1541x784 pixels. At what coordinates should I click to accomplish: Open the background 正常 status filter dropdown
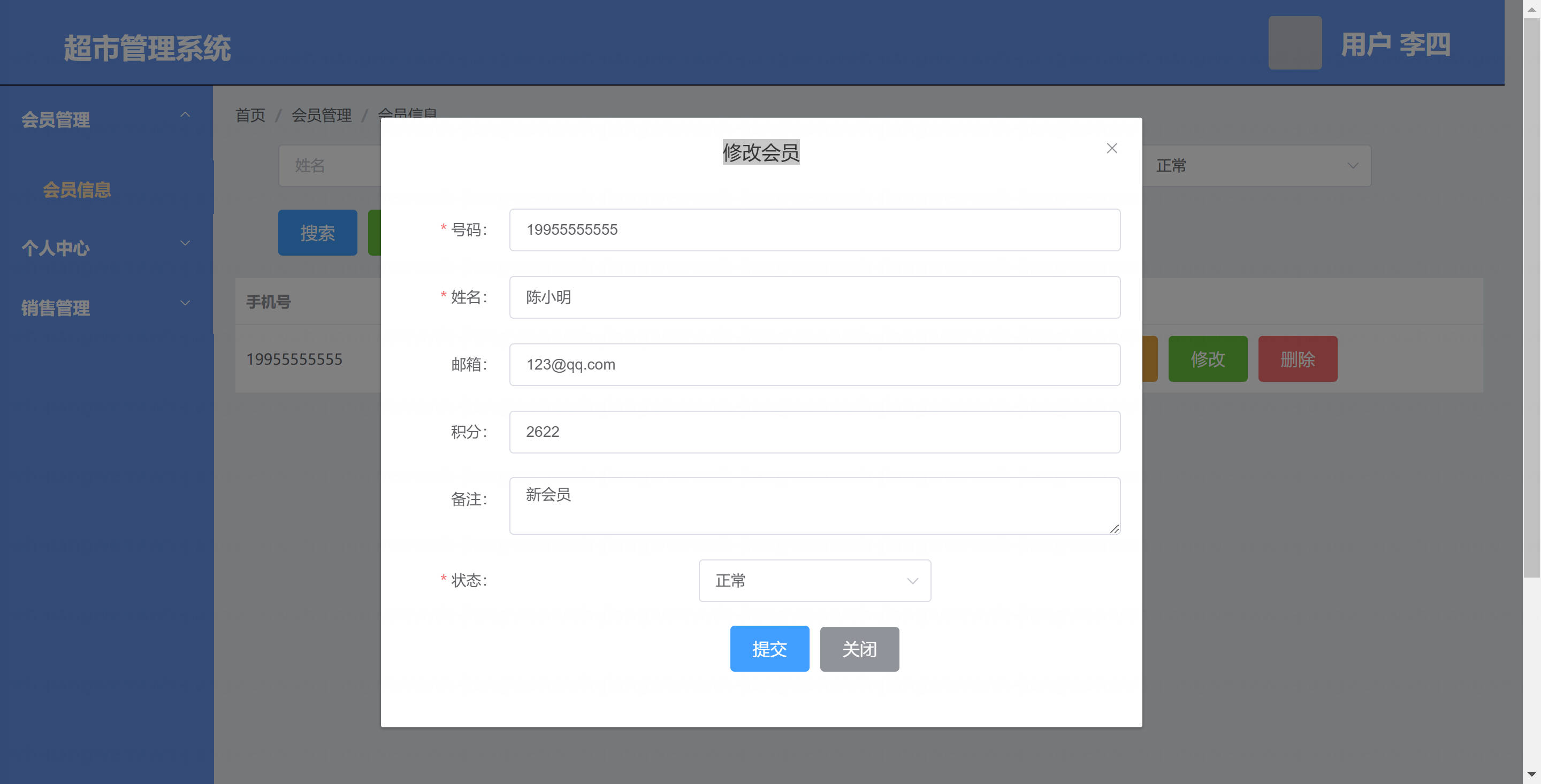[x=1256, y=166]
